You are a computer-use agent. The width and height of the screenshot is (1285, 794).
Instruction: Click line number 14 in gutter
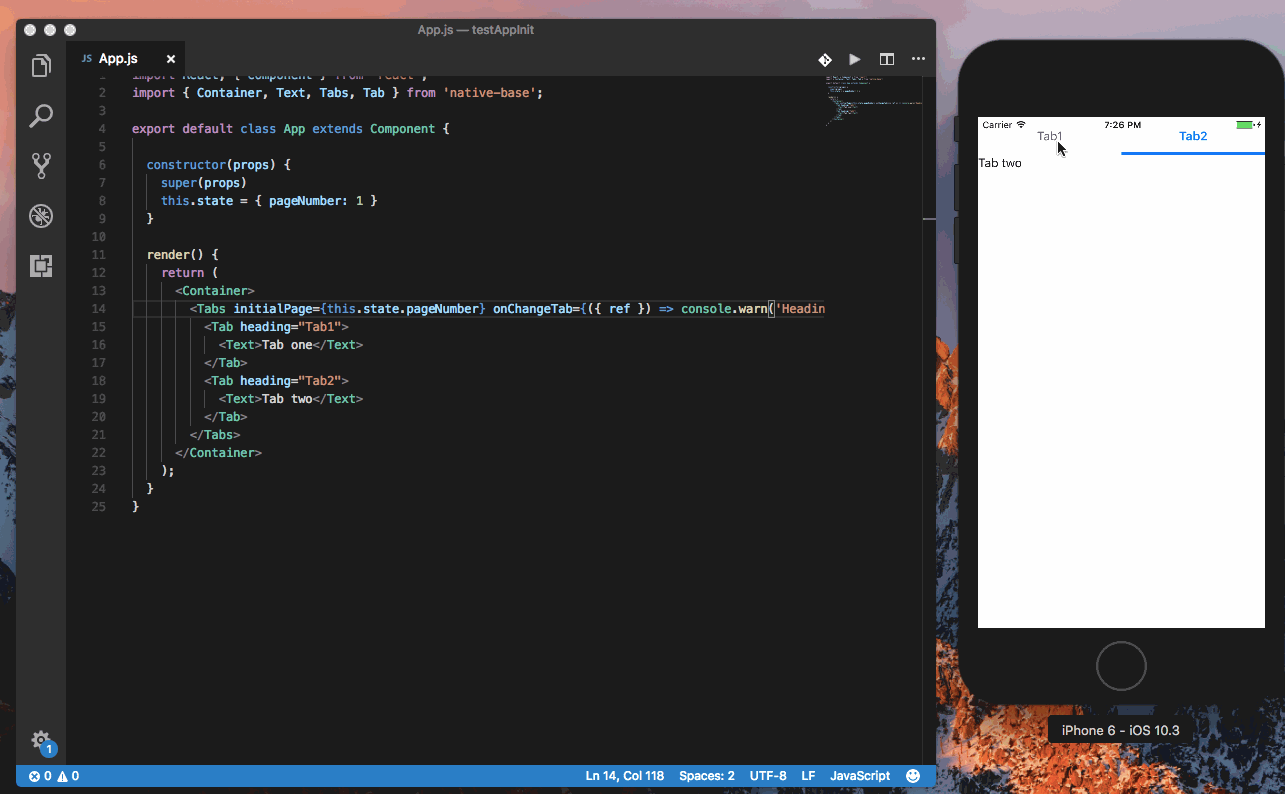[x=98, y=309]
